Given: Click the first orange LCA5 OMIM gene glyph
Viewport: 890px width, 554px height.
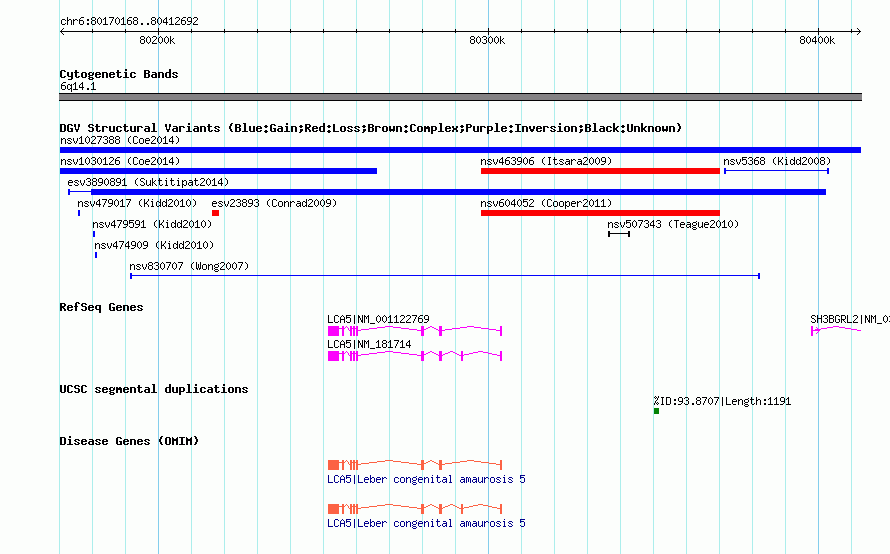Looking at the screenshot, I should [415, 465].
